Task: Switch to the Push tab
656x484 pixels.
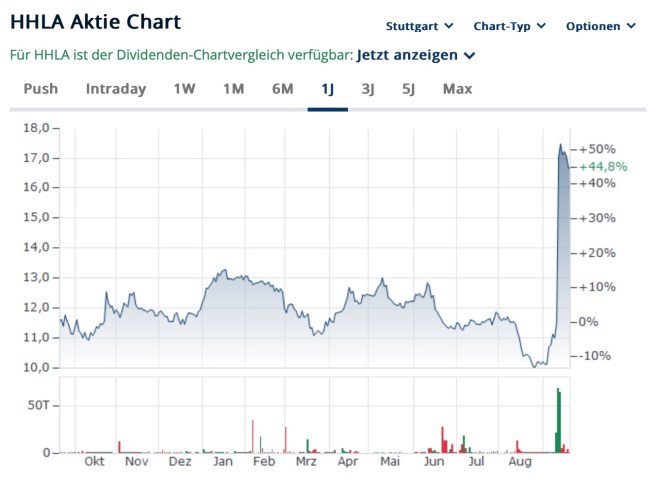Action: coord(40,89)
